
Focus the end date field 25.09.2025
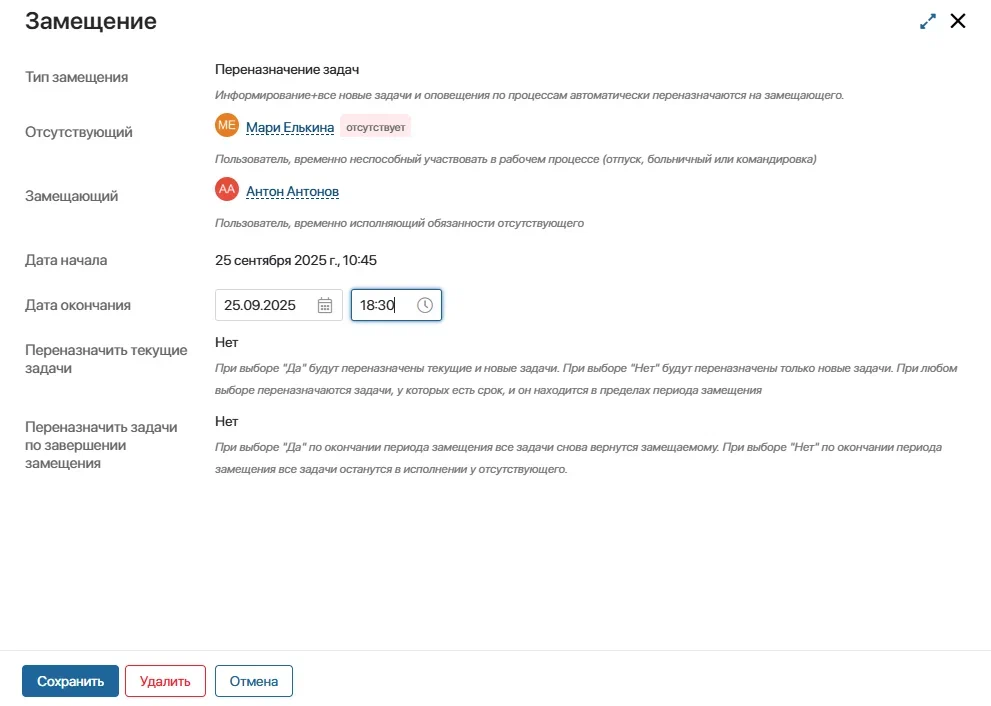(264, 306)
